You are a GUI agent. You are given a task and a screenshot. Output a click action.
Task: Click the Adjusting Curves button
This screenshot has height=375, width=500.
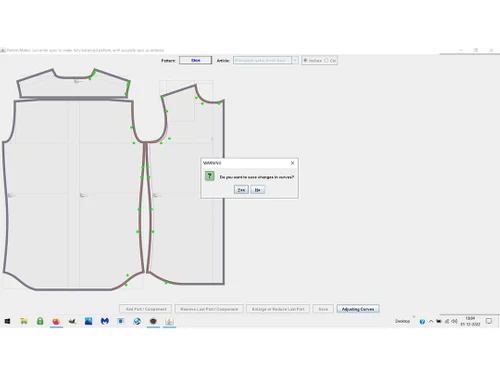click(x=358, y=309)
